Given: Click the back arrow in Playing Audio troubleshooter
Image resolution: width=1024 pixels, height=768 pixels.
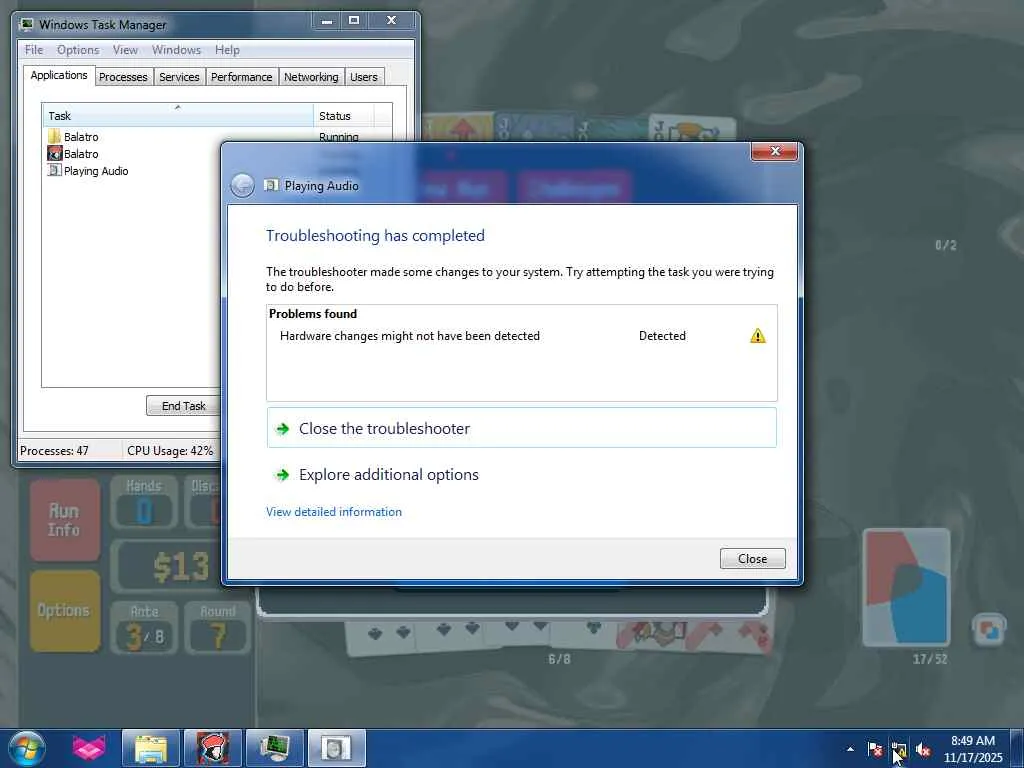Looking at the screenshot, I should coord(242,185).
